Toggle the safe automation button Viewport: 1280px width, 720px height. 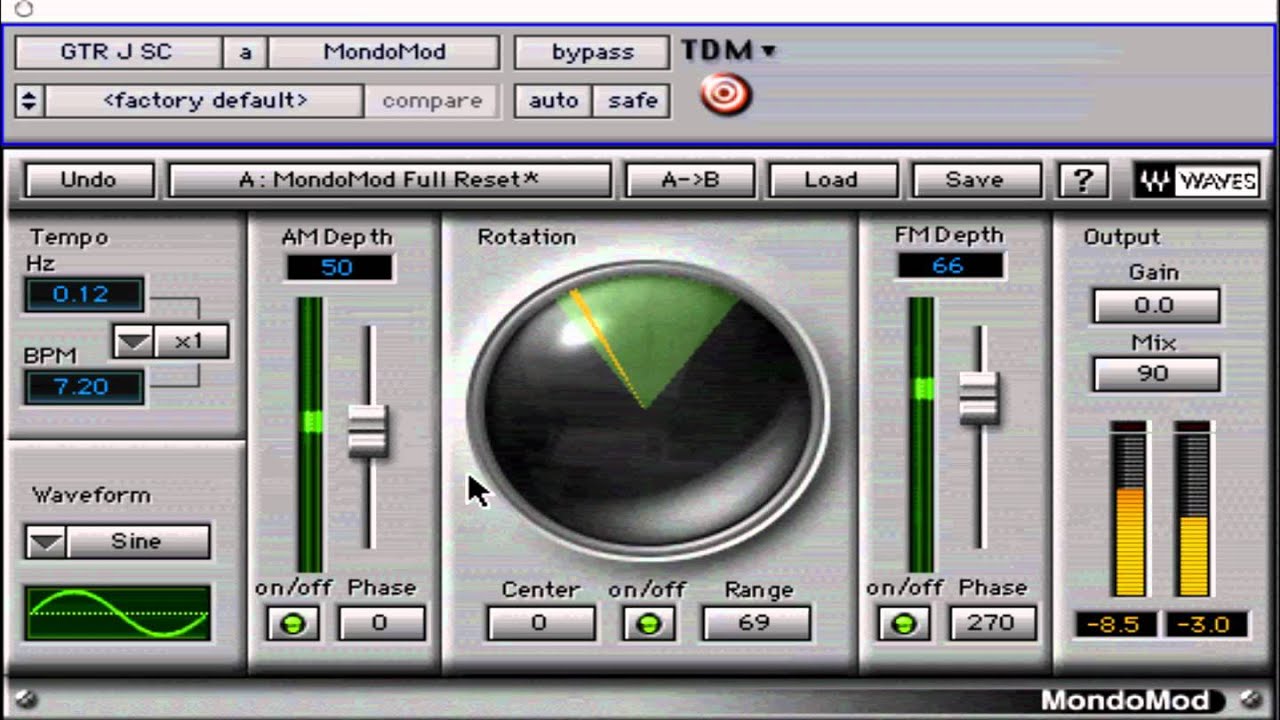point(632,100)
